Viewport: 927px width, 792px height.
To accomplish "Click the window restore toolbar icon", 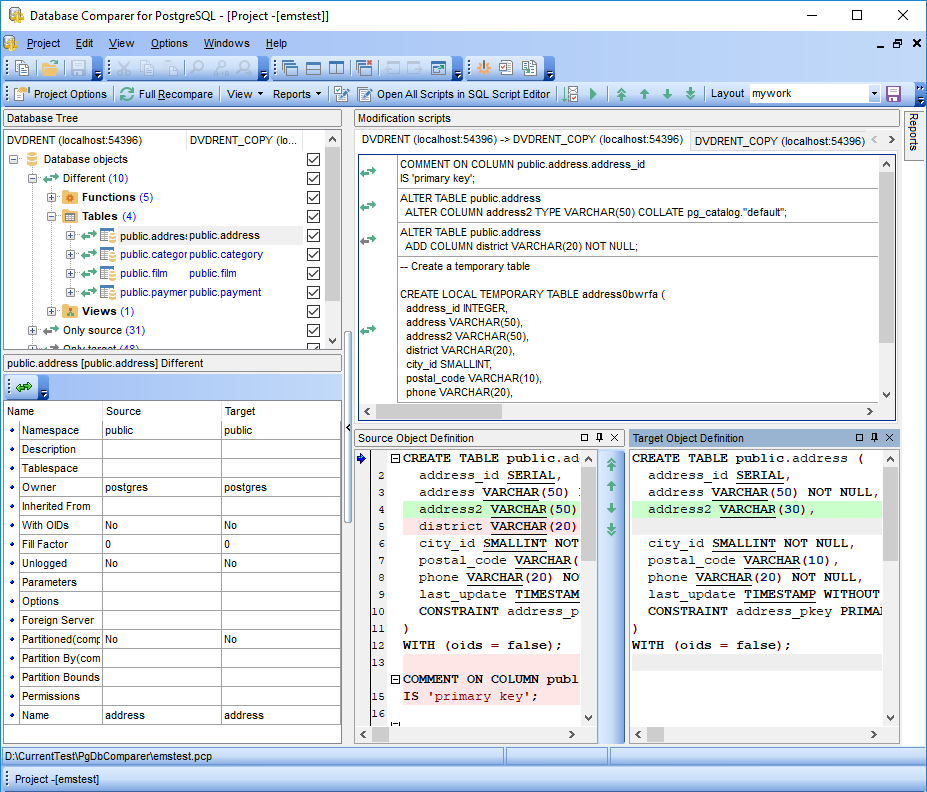I will pyautogui.click(x=439, y=69).
